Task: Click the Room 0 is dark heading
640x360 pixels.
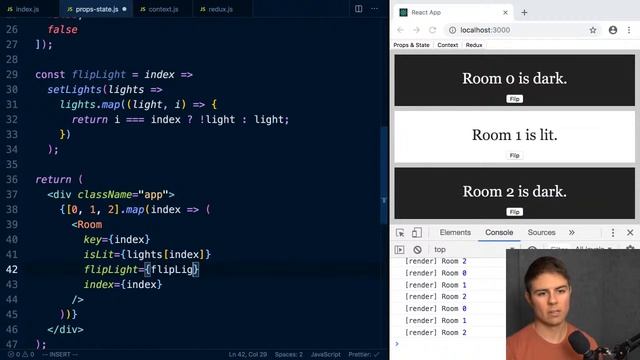Action: pos(514,78)
